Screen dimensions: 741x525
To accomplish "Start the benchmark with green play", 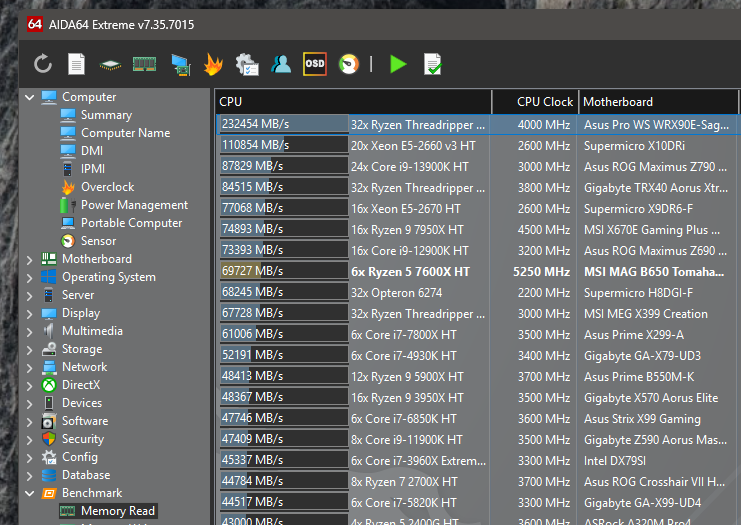I will pyautogui.click(x=398, y=64).
